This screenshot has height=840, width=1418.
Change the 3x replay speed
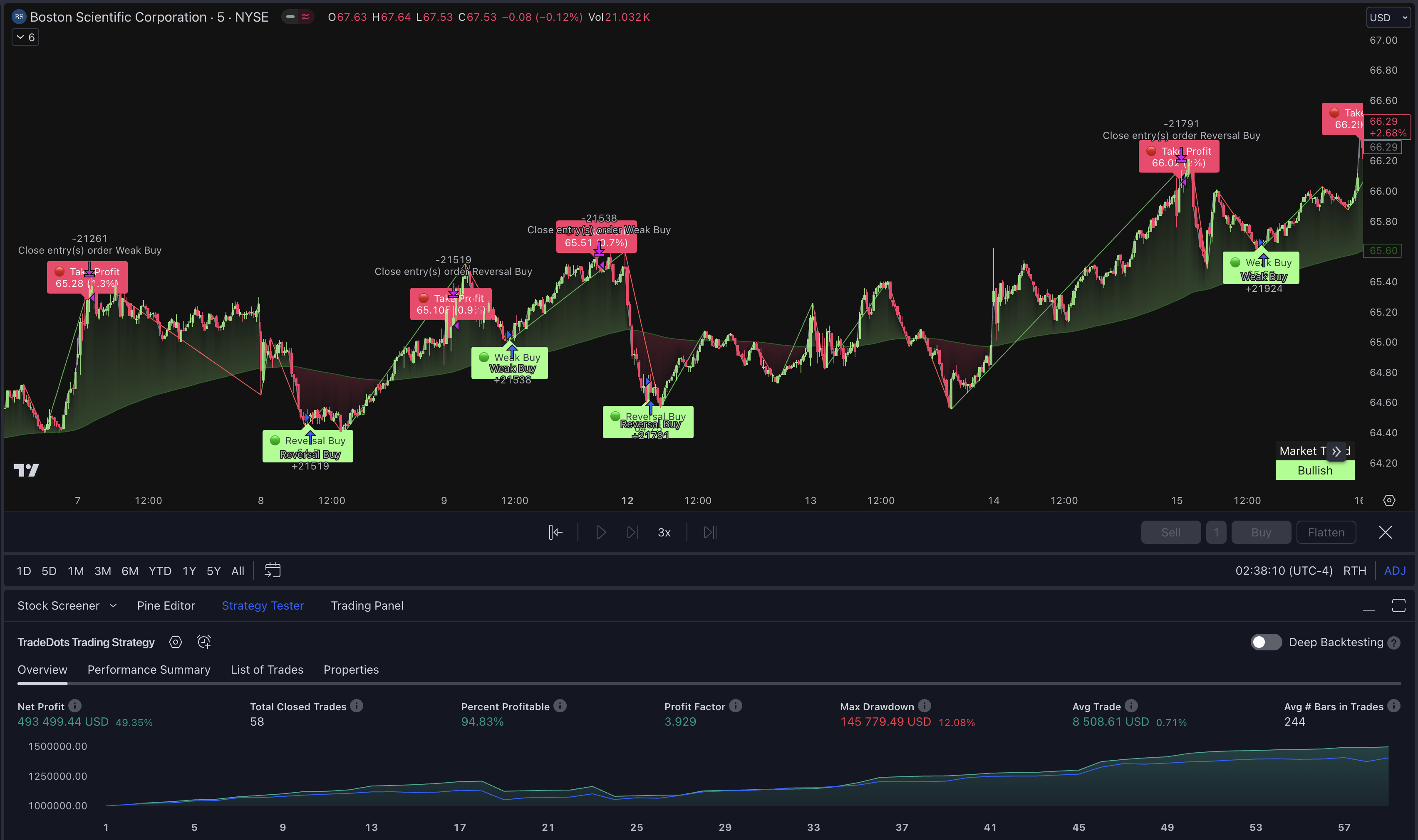[x=664, y=532]
